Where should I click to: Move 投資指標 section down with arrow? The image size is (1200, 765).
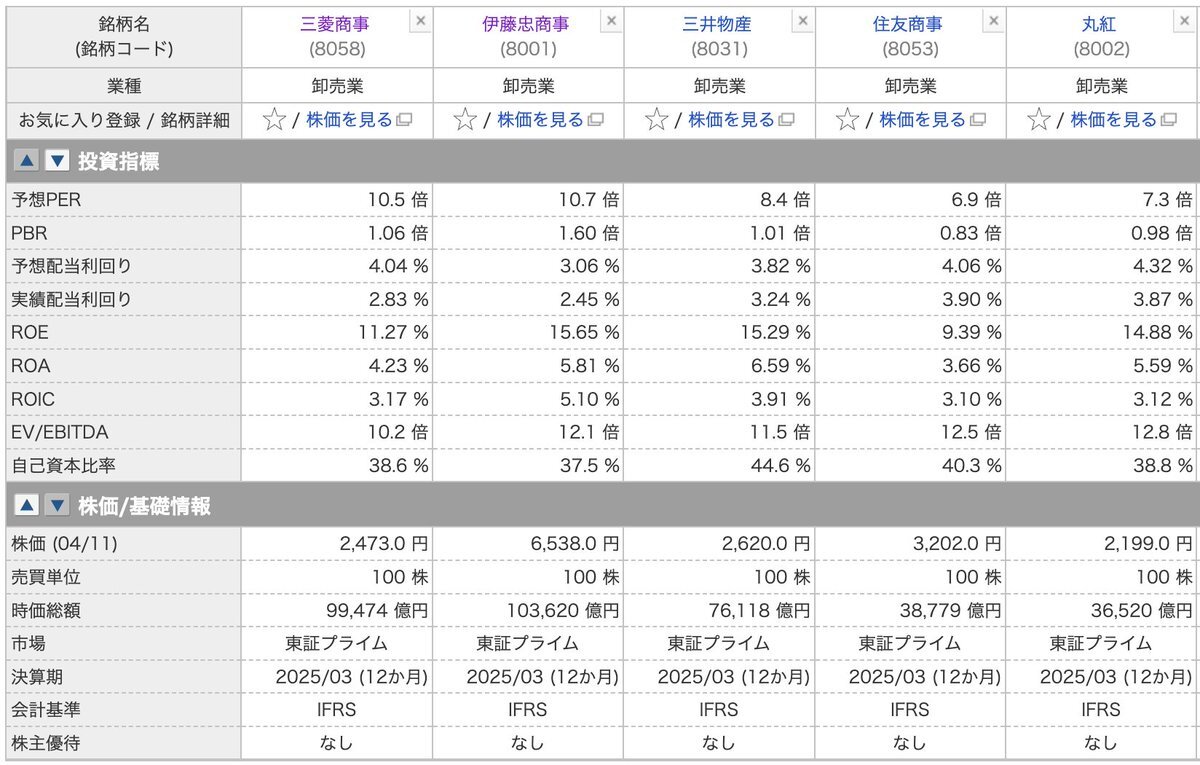[x=57, y=161]
